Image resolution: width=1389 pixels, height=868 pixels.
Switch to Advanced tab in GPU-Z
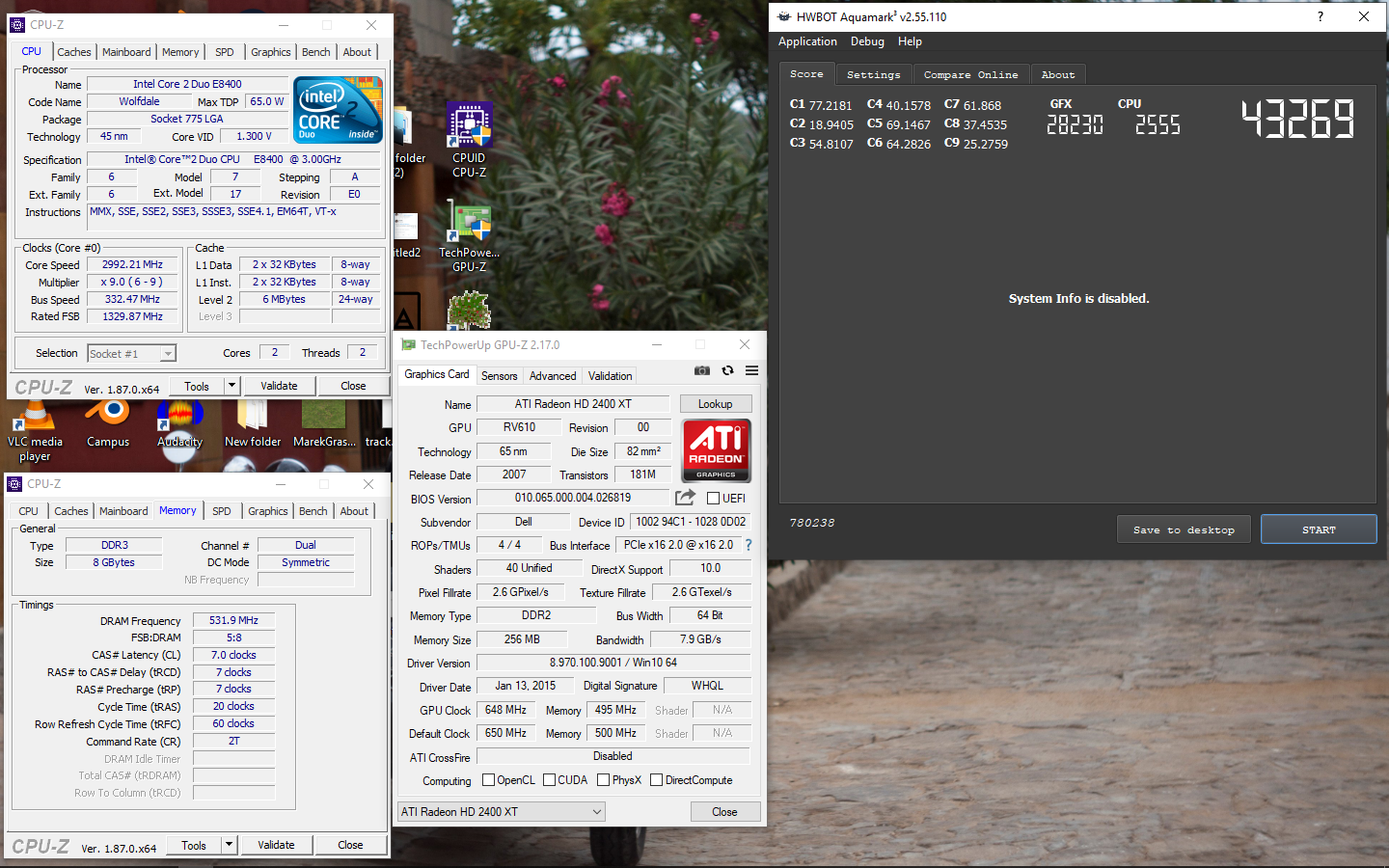[x=553, y=376]
